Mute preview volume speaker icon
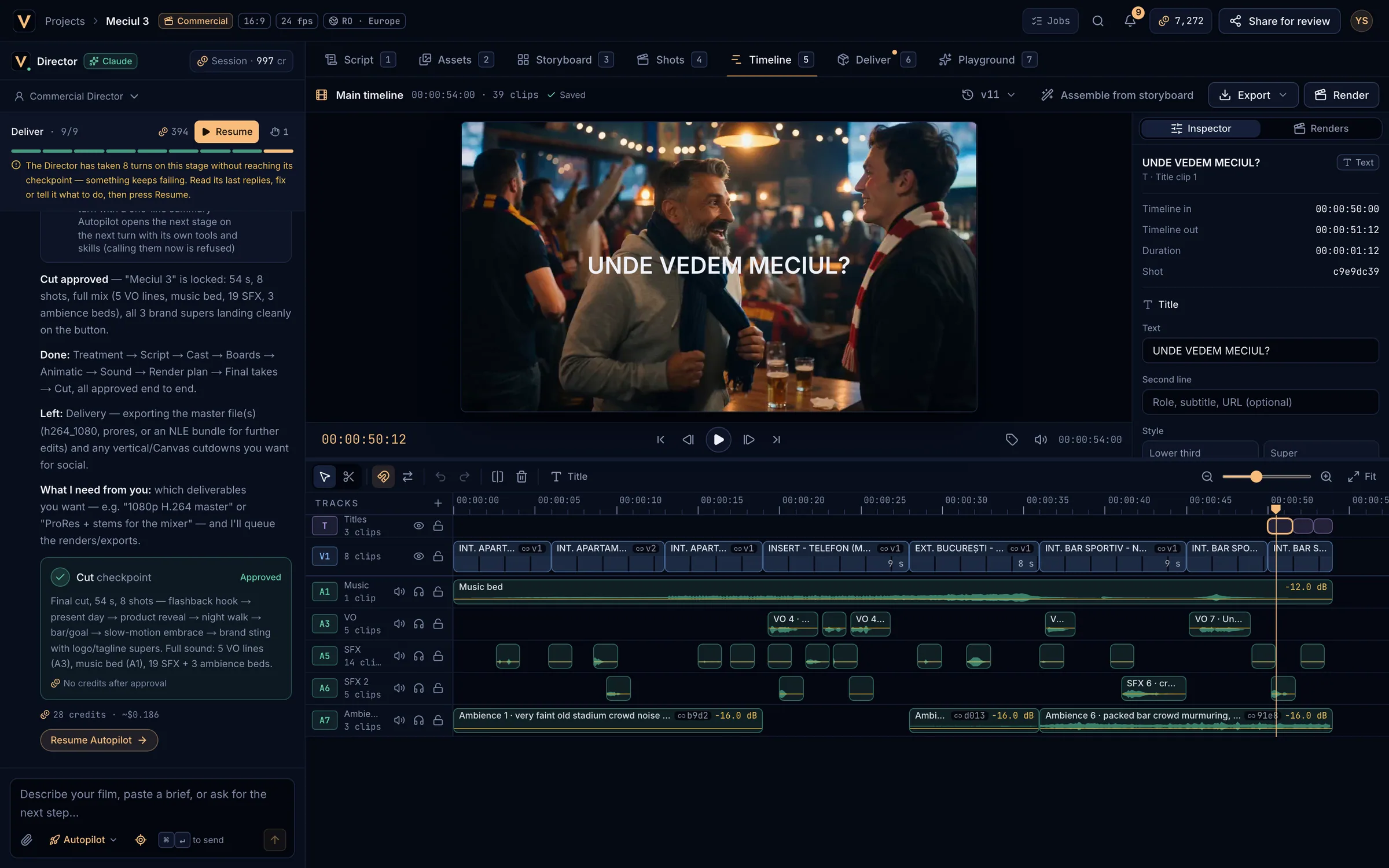The image size is (1389, 868). tap(1041, 439)
